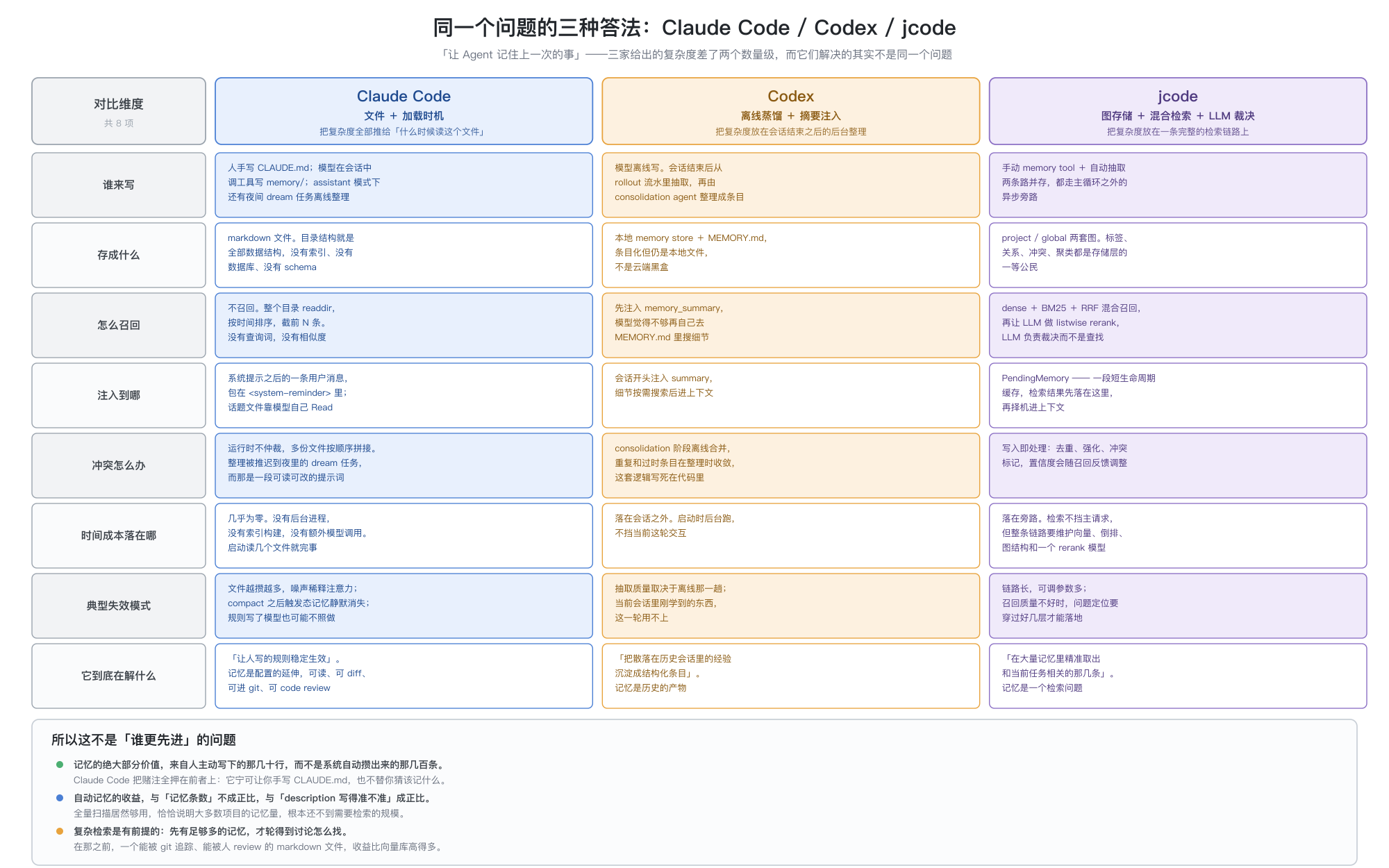Image resolution: width=1389 pixels, height=868 pixels.
Task: Click the jcode column header
Action: [x=1178, y=111]
